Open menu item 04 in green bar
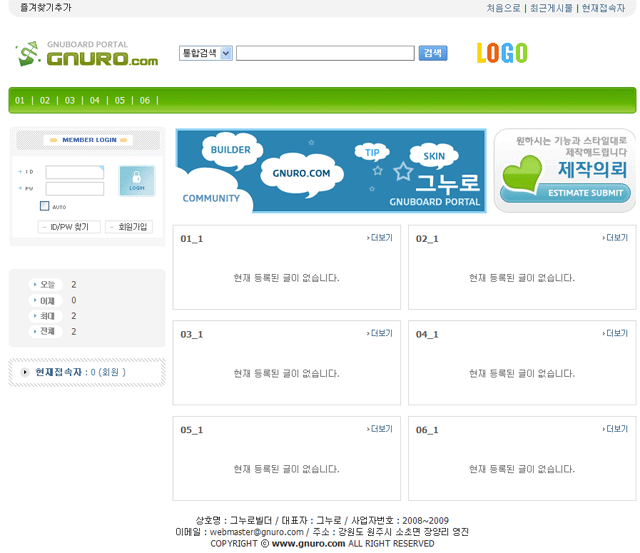Viewport: 640px width, 553px height. (95, 100)
